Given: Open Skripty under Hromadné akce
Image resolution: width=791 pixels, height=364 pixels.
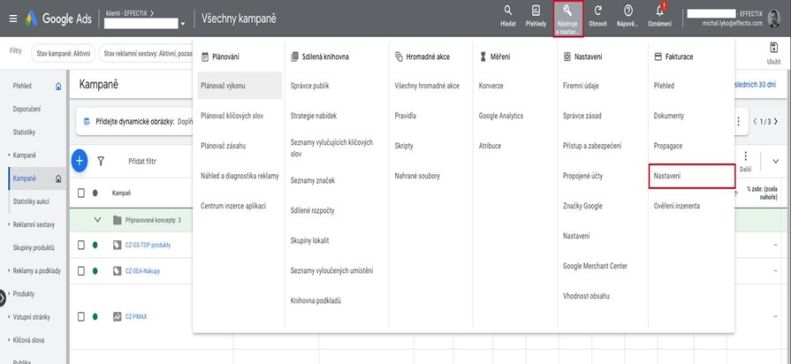Looking at the screenshot, I should [x=404, y=146].
